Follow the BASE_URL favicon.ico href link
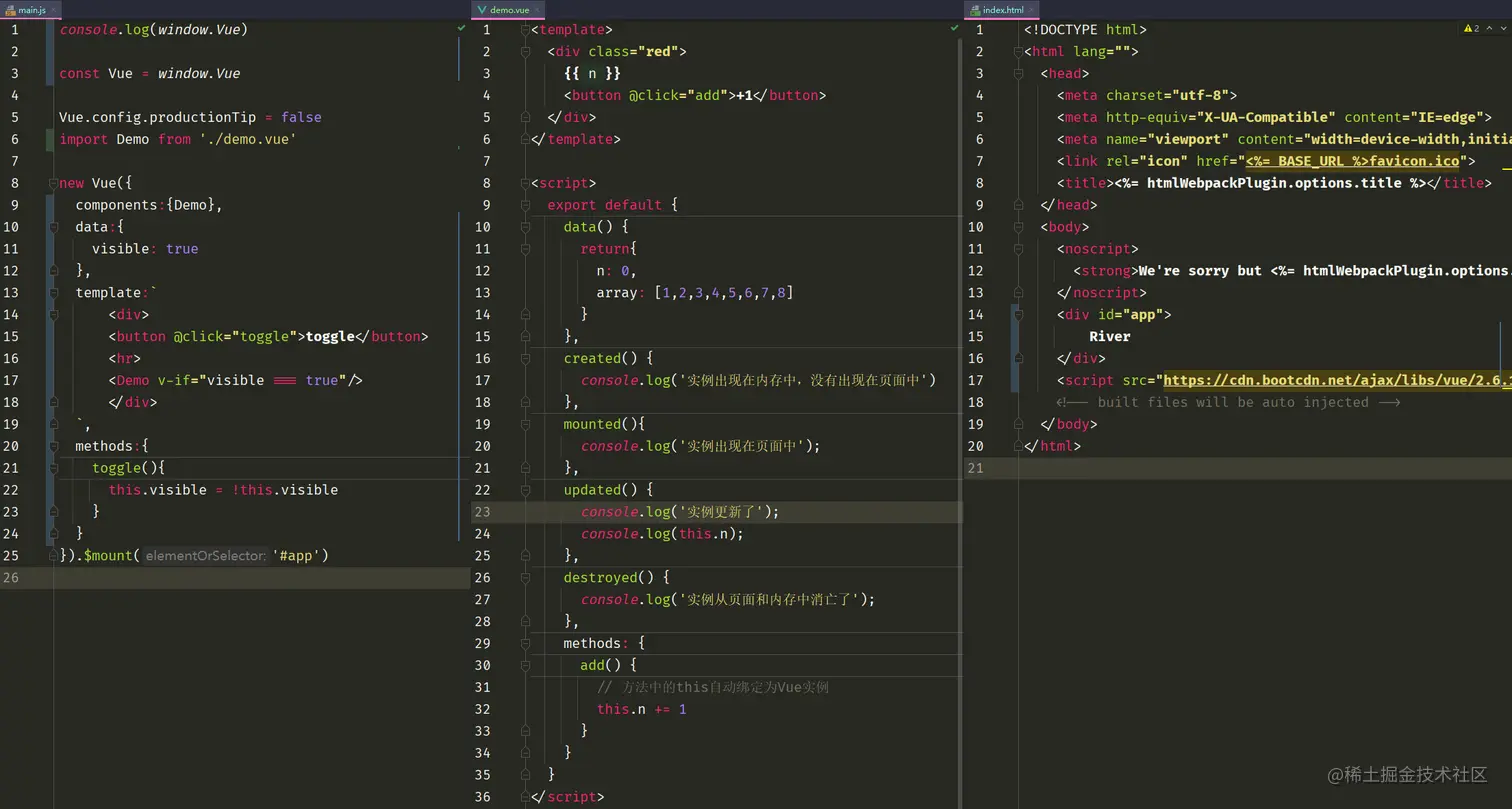 (x=1352, y=161)
